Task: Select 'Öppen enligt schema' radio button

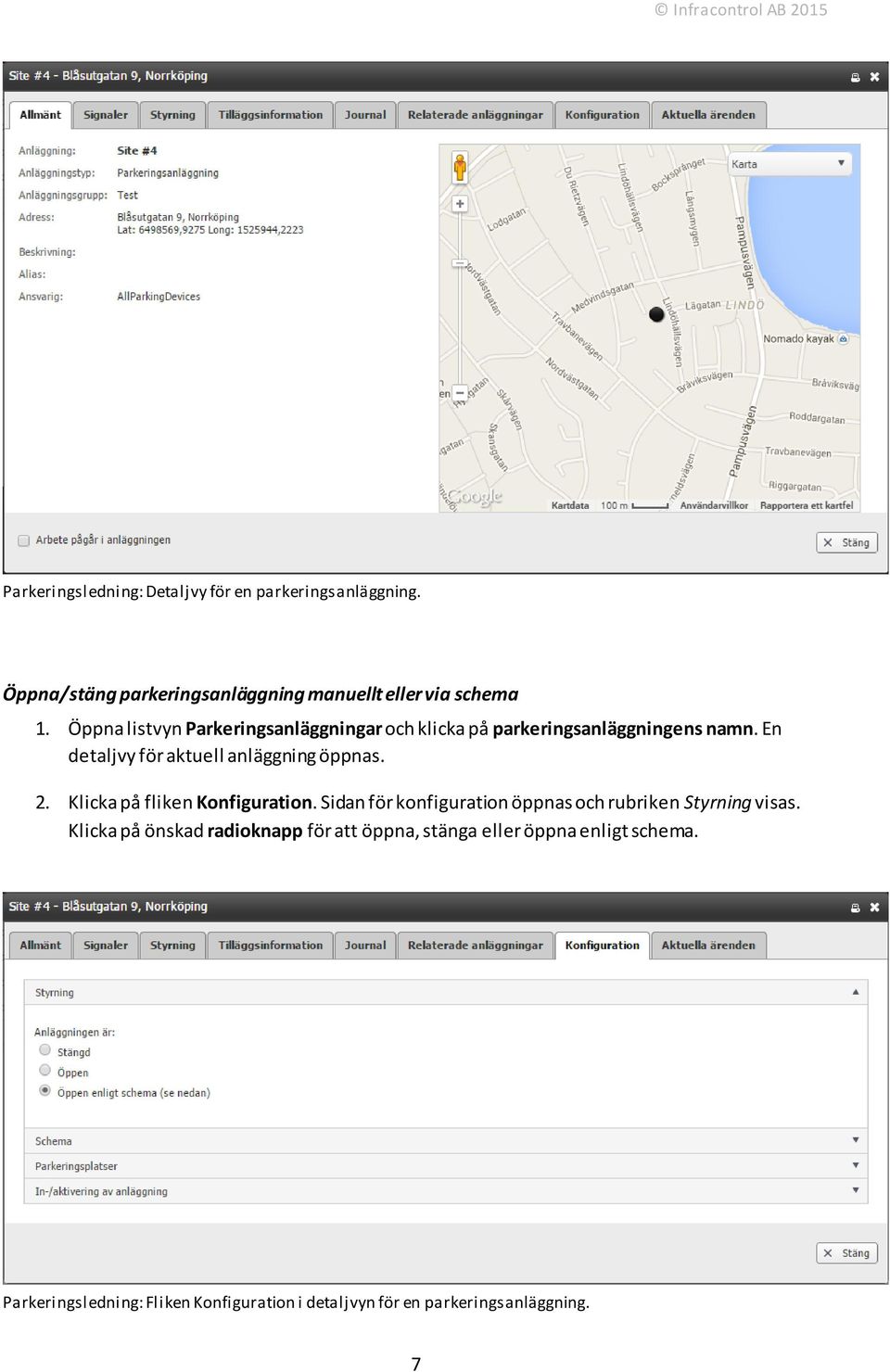Action: [44, 1090]
